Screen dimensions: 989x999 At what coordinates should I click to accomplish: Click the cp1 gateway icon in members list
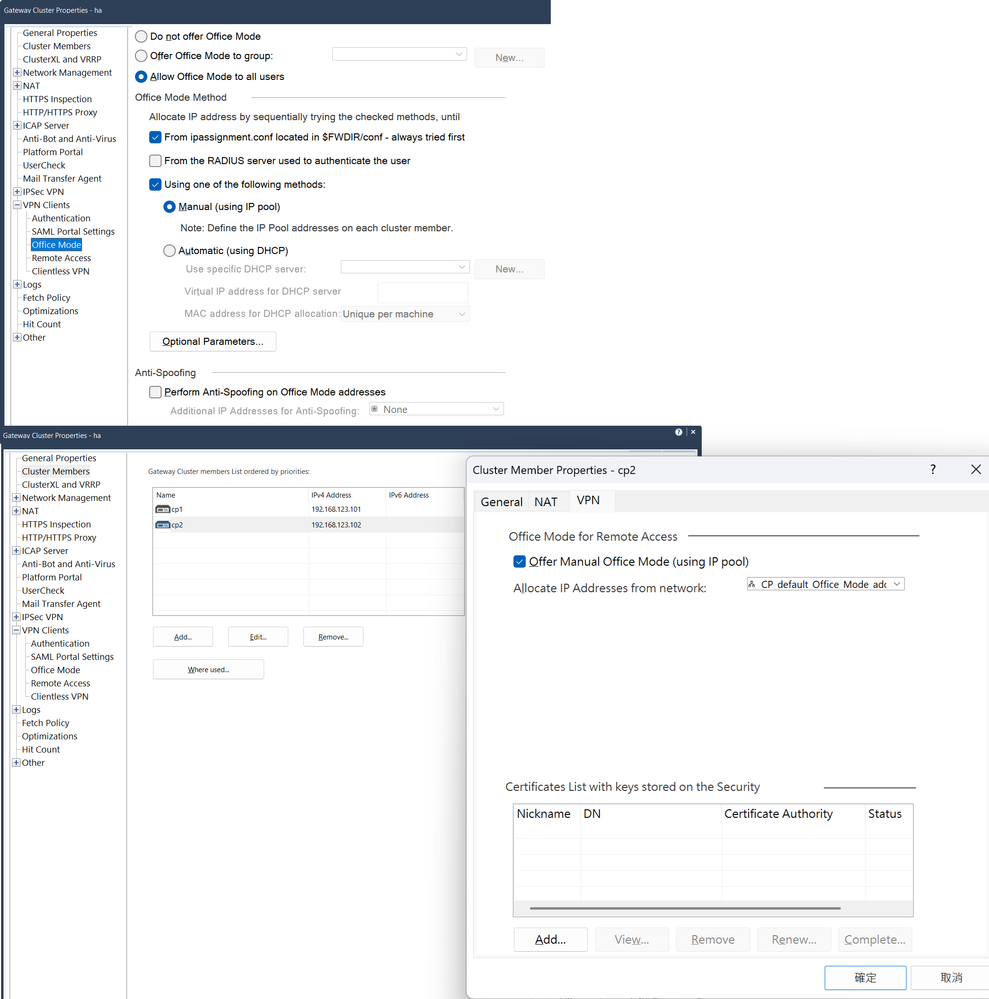[x=162, y=510]
